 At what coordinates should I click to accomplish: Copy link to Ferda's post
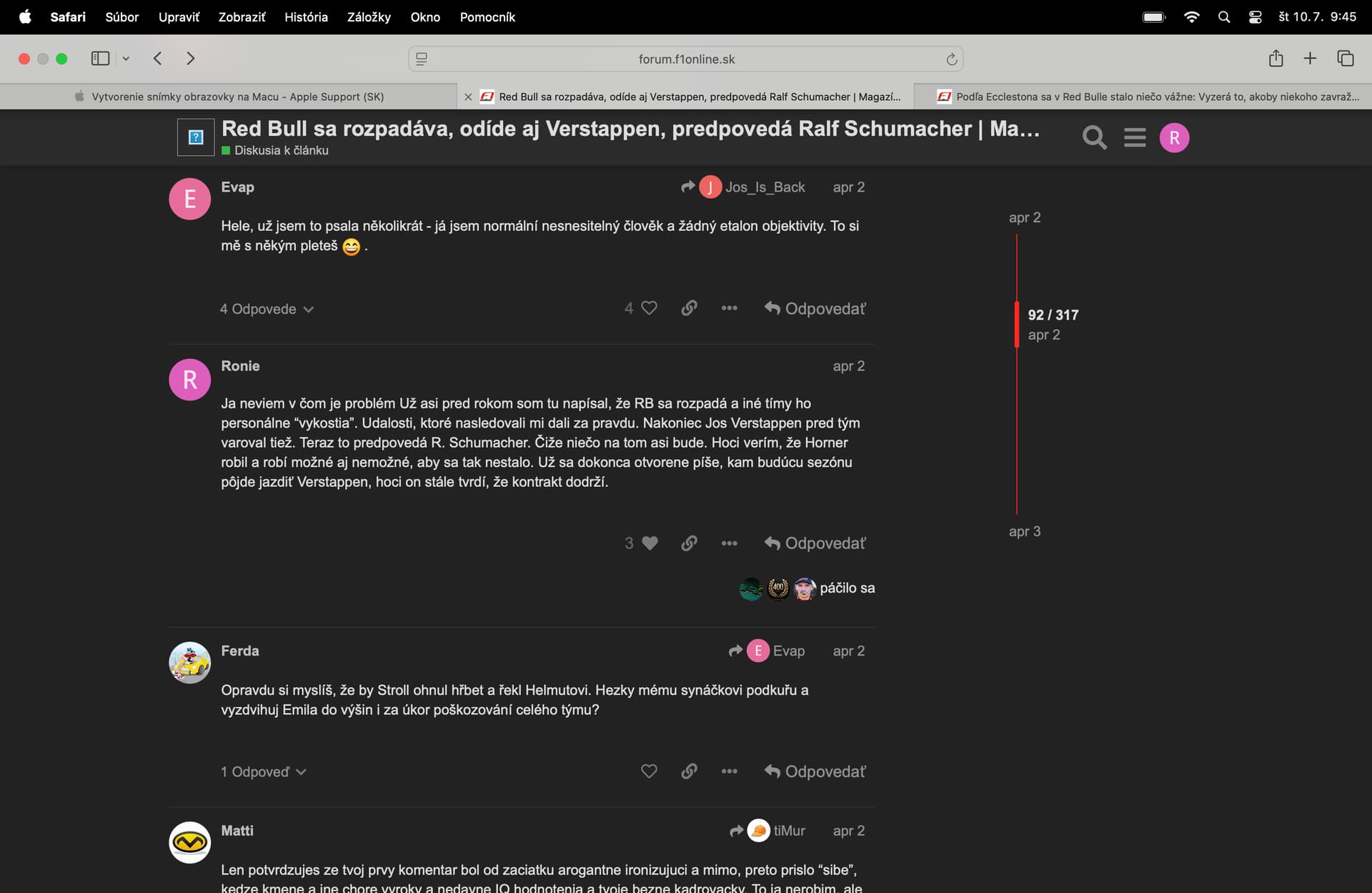(x=689, y=771)
